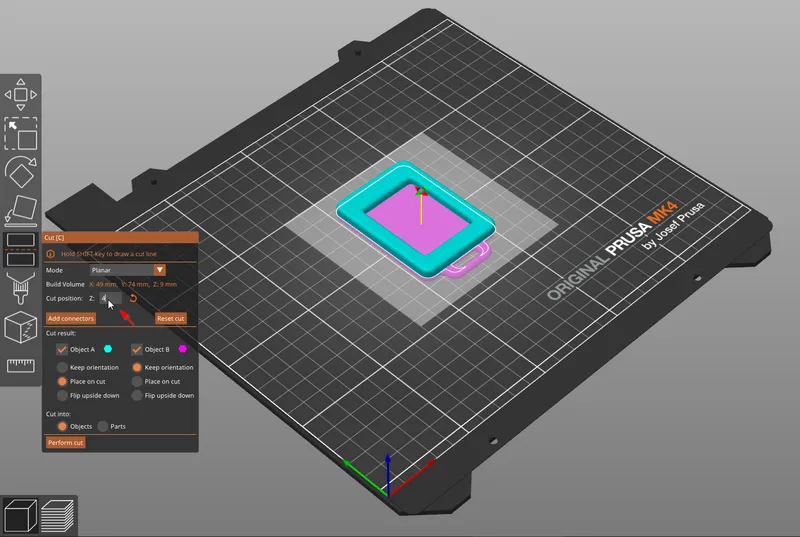Click the 'Hold SHIFT key to draw a cut line' hint

coord(109,254)
